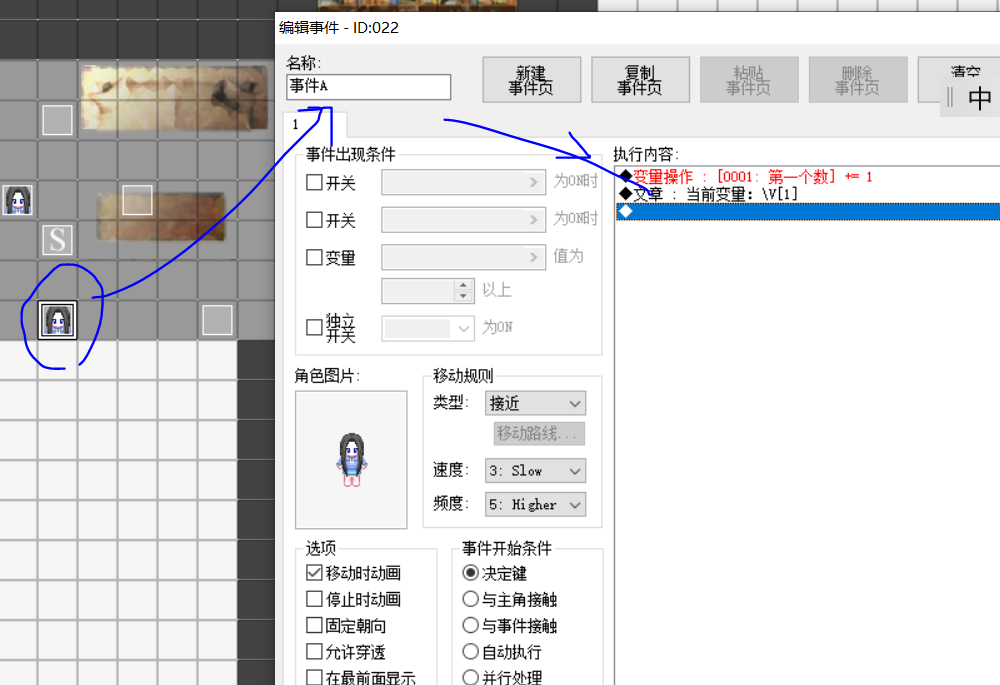The height and width of the screenshot is (685, 1000).
Task: Click the 事件A name input field
Action: coord(369,87)
